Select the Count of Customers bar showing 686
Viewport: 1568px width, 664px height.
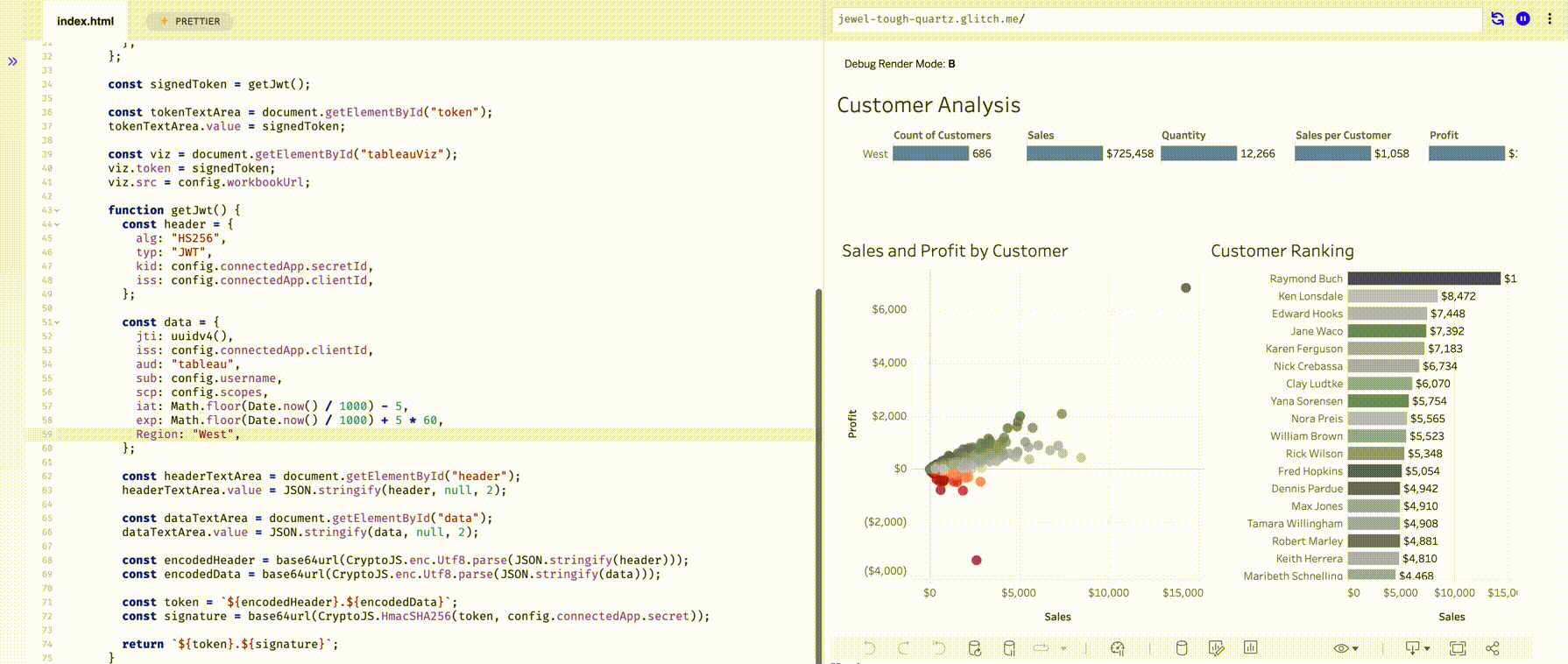pos(930,153)
